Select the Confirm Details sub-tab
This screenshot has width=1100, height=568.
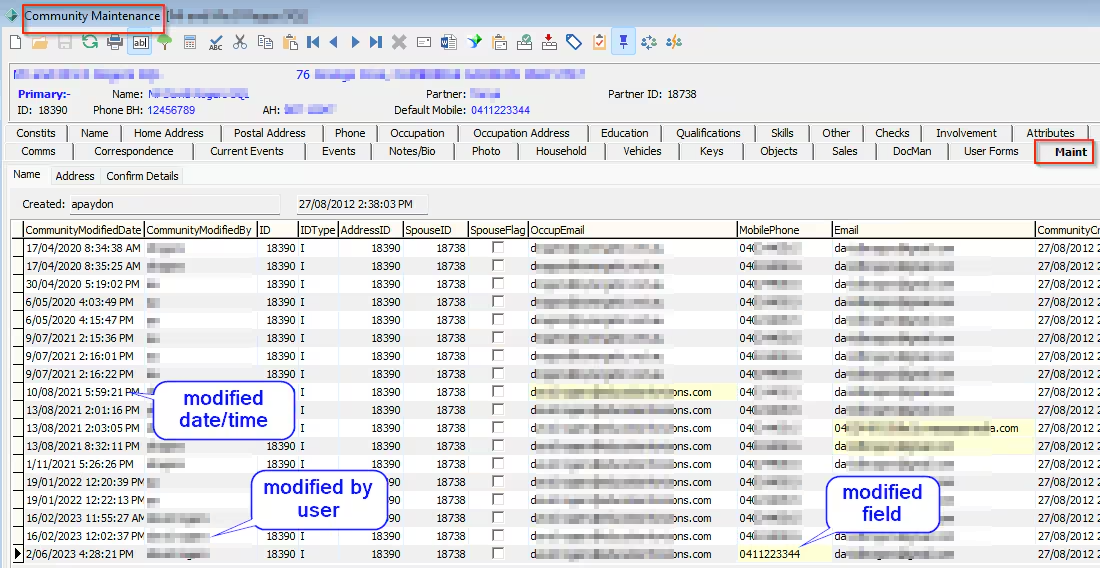coord(142,176)
